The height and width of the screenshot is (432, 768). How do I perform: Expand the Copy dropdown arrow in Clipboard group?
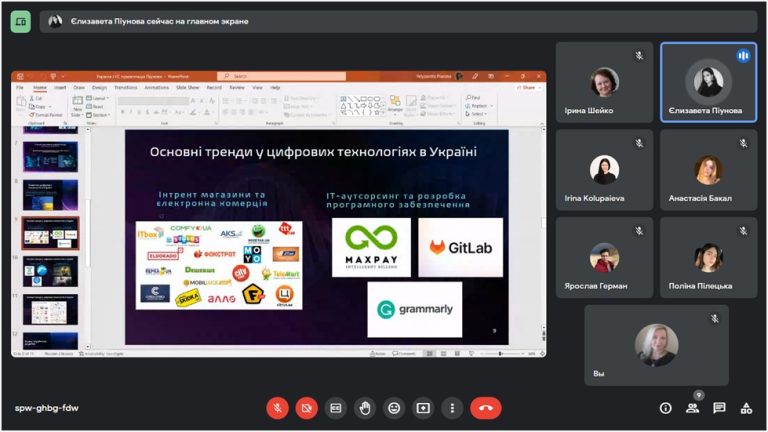50,106
